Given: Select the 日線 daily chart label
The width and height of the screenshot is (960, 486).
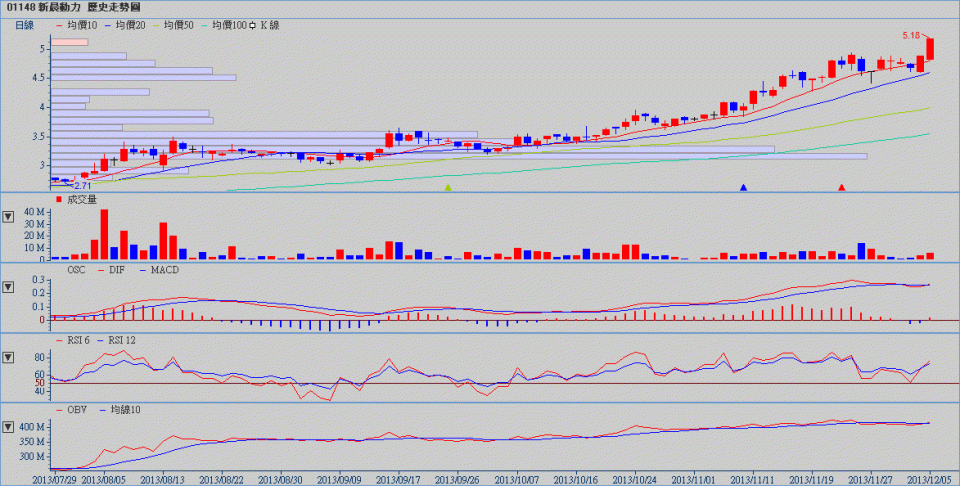Looking at the screenshot, I should click(x=24, y=24).
